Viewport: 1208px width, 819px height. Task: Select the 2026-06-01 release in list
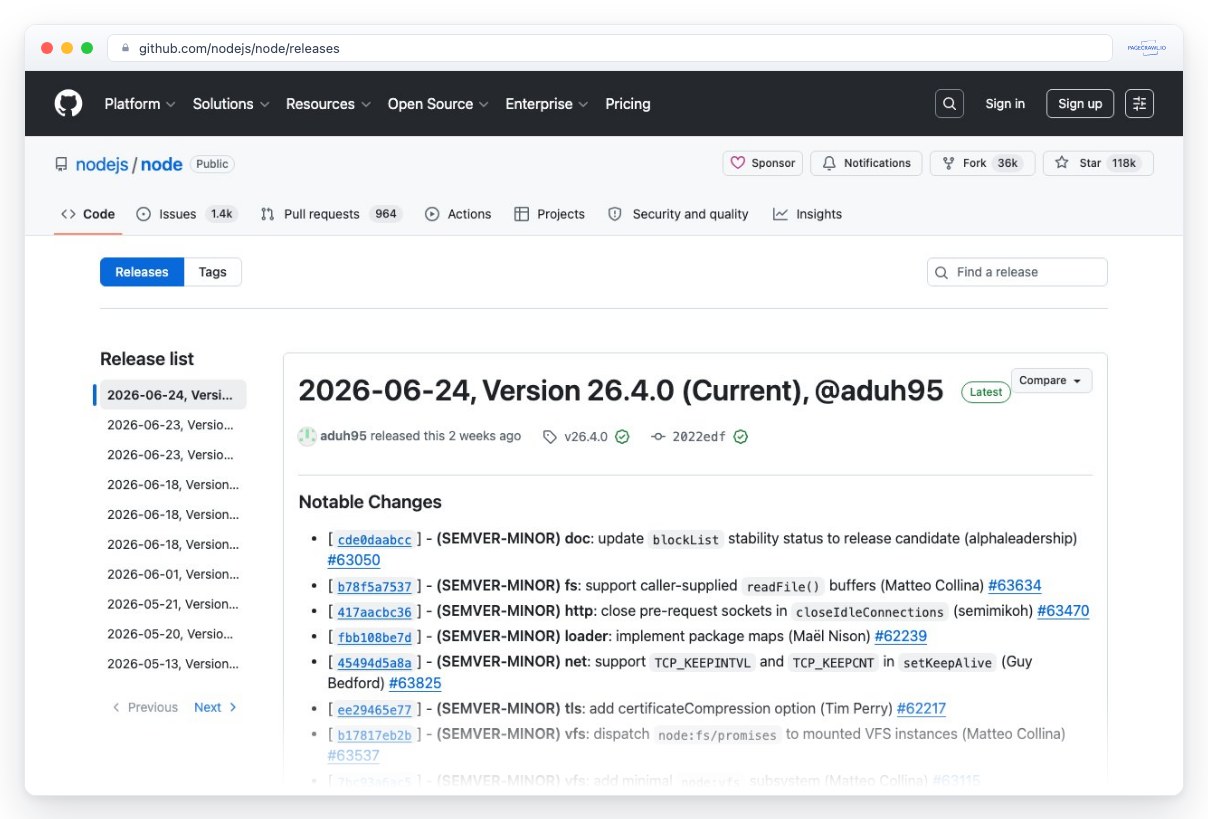[x=172, y=574]
